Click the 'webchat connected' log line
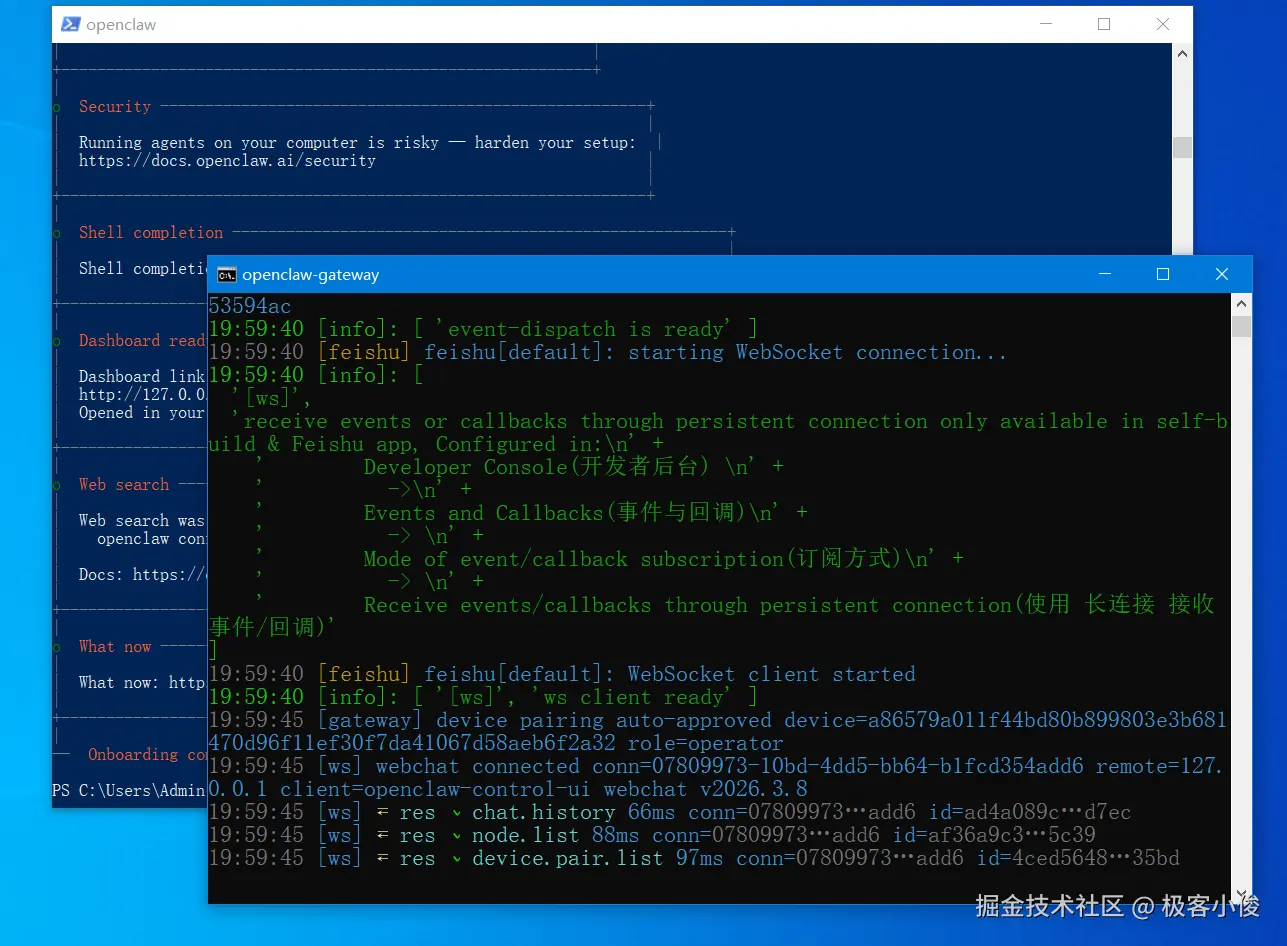Viewport: 1287px width, 946px height. click(x=716, y=778)
